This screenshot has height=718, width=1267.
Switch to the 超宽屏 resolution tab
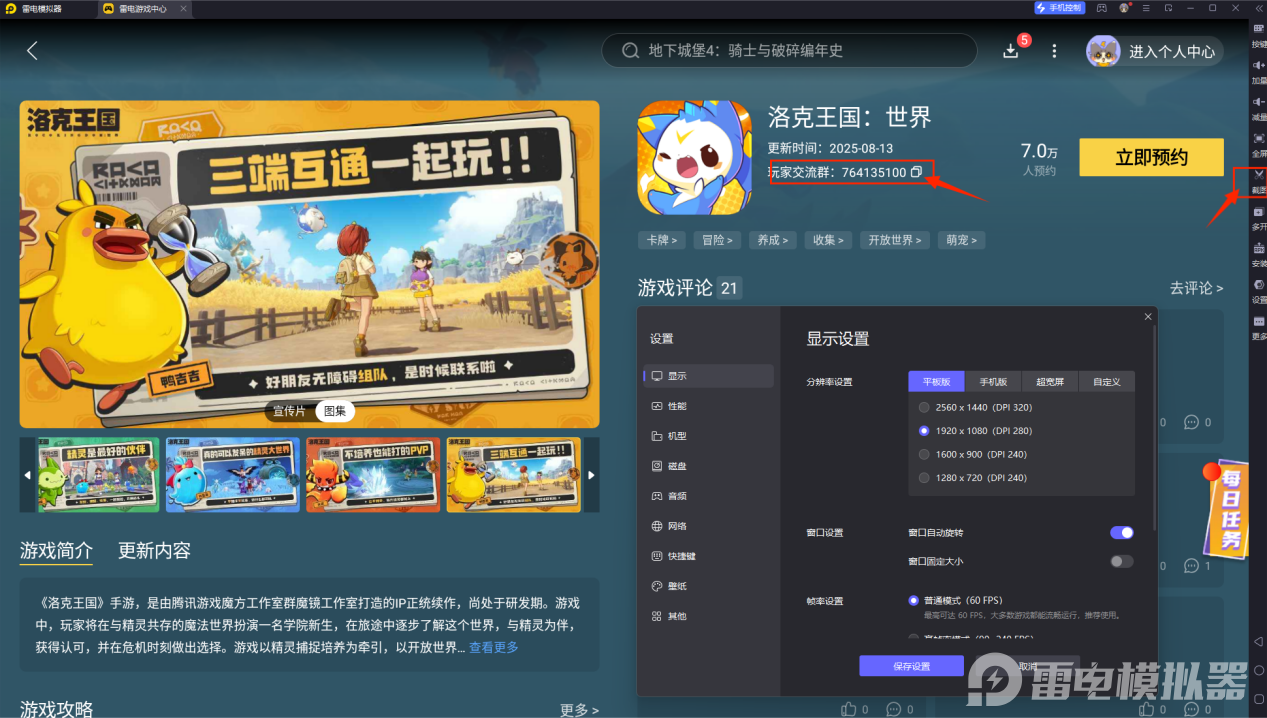click(x=1050, y=382)
